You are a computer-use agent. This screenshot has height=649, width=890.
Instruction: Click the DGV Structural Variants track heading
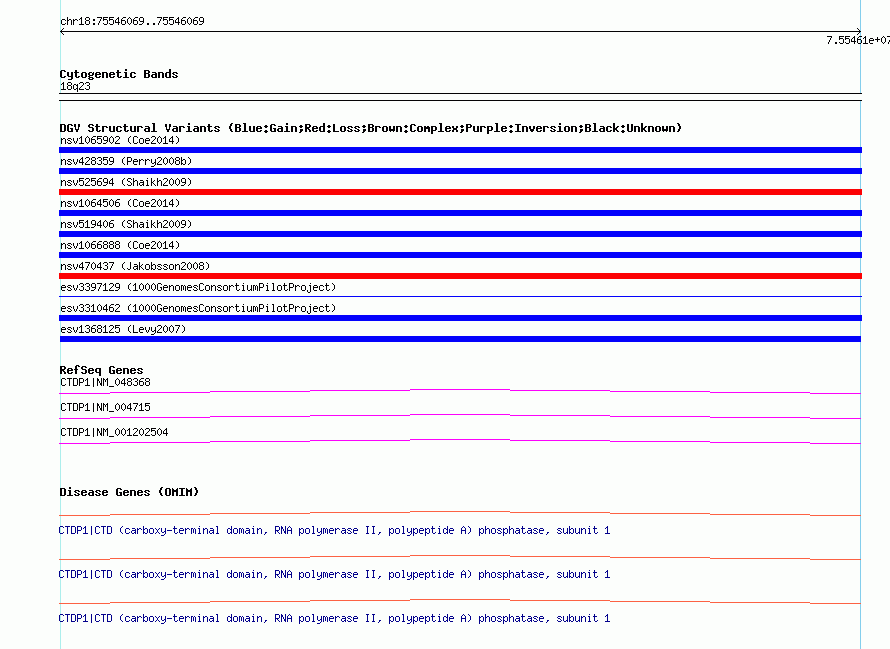click(371, 128)
